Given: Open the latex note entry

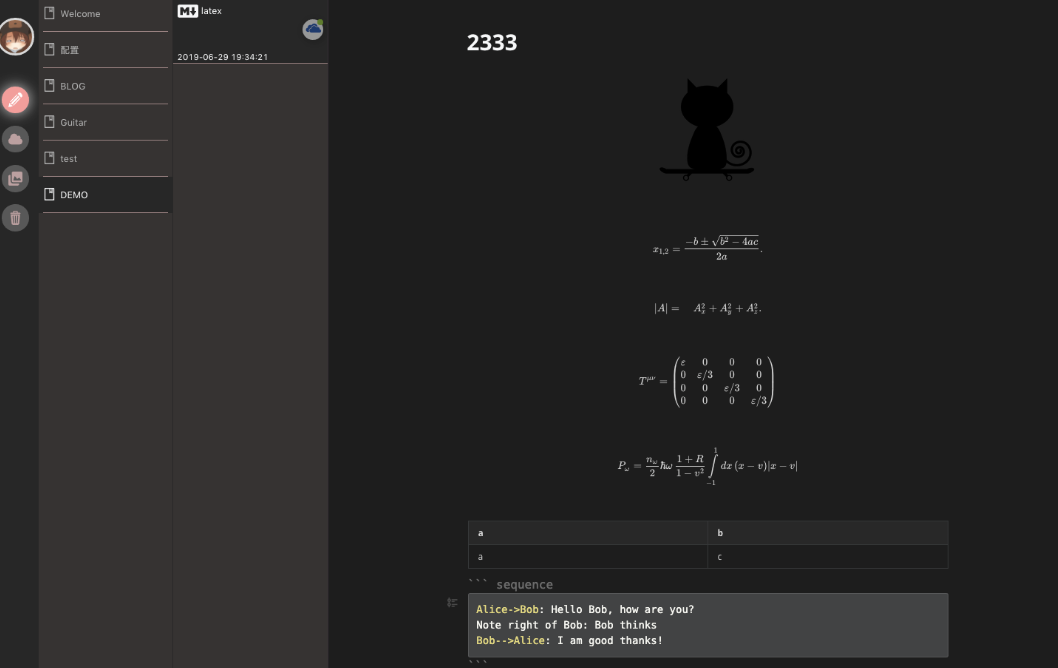Looking at the screenshot, I should [x=250, y=32].
